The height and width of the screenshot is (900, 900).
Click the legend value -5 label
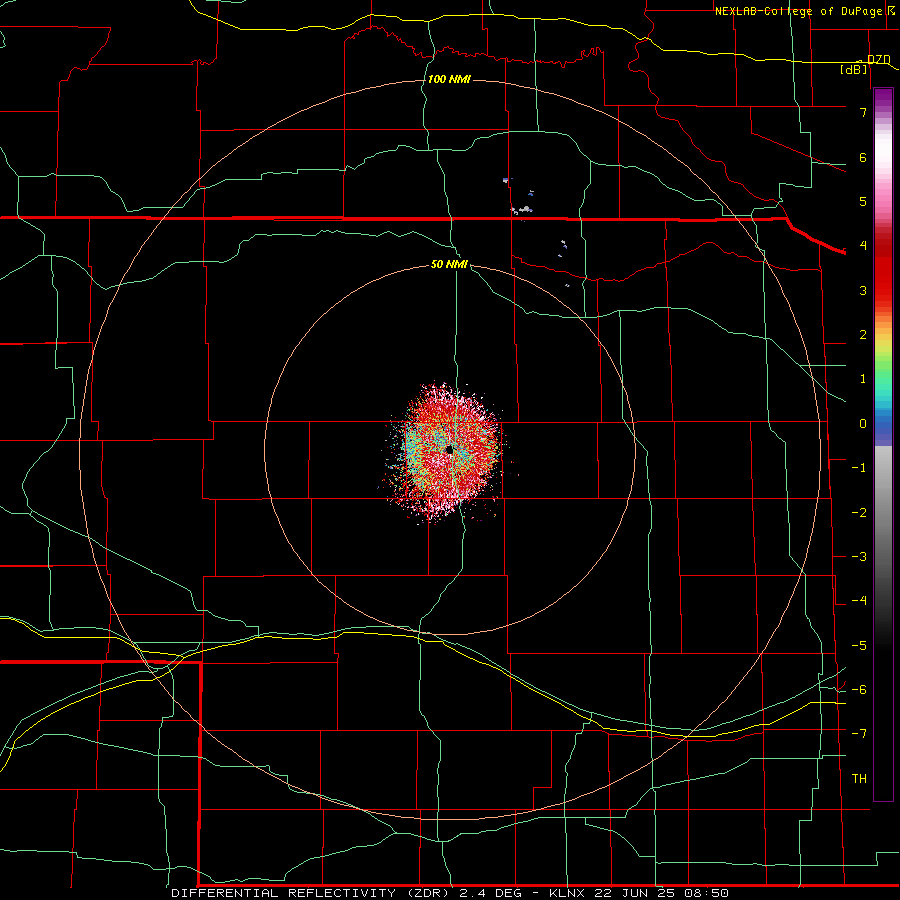click(859, 646)
